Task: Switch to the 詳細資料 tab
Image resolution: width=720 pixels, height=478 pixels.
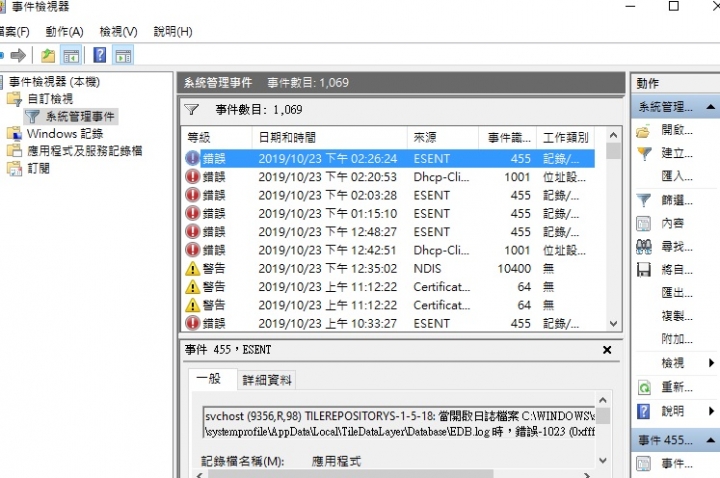Action: (267, 380)
